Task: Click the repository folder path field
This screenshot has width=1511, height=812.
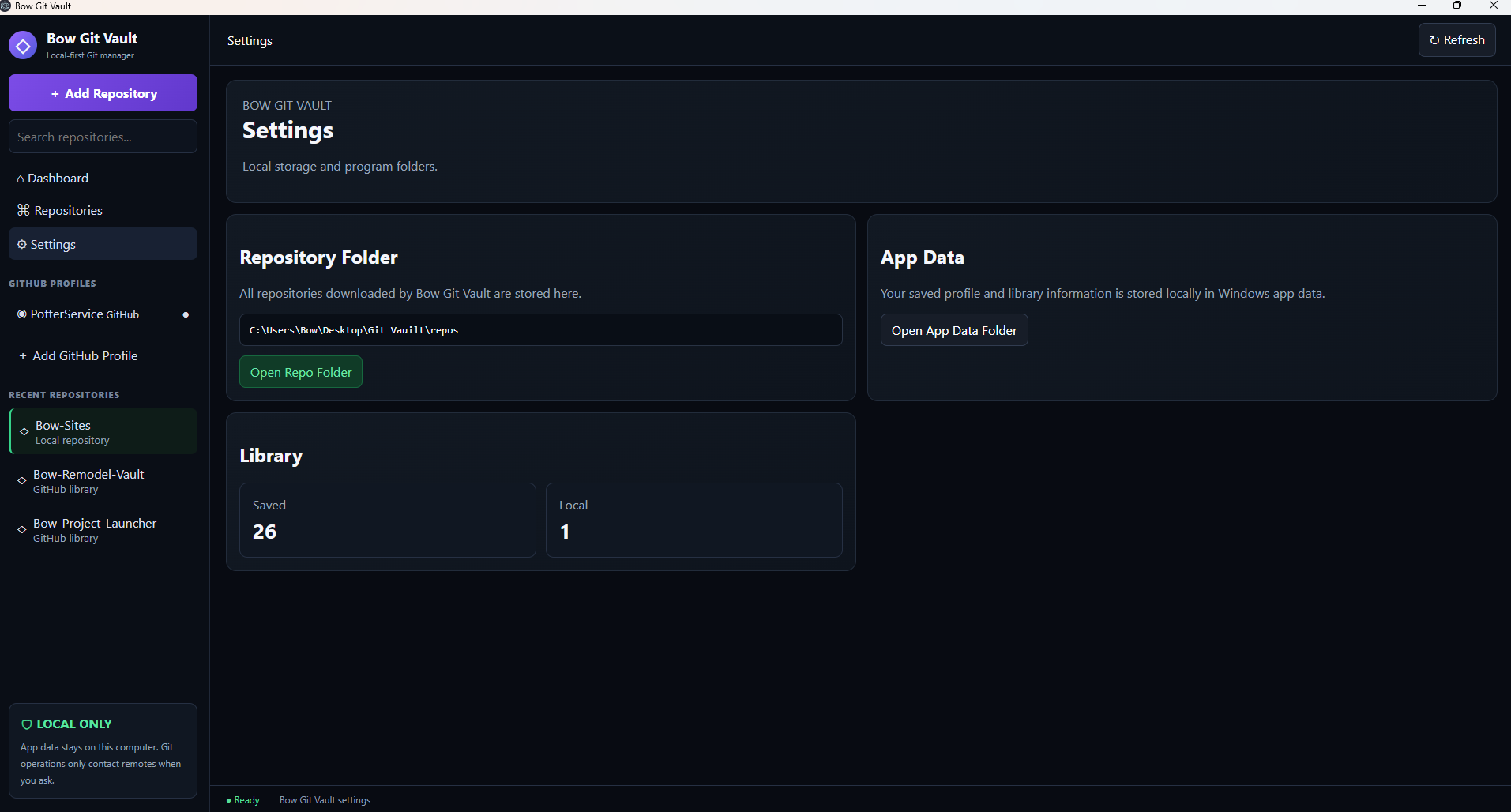Action: point(540,330)
